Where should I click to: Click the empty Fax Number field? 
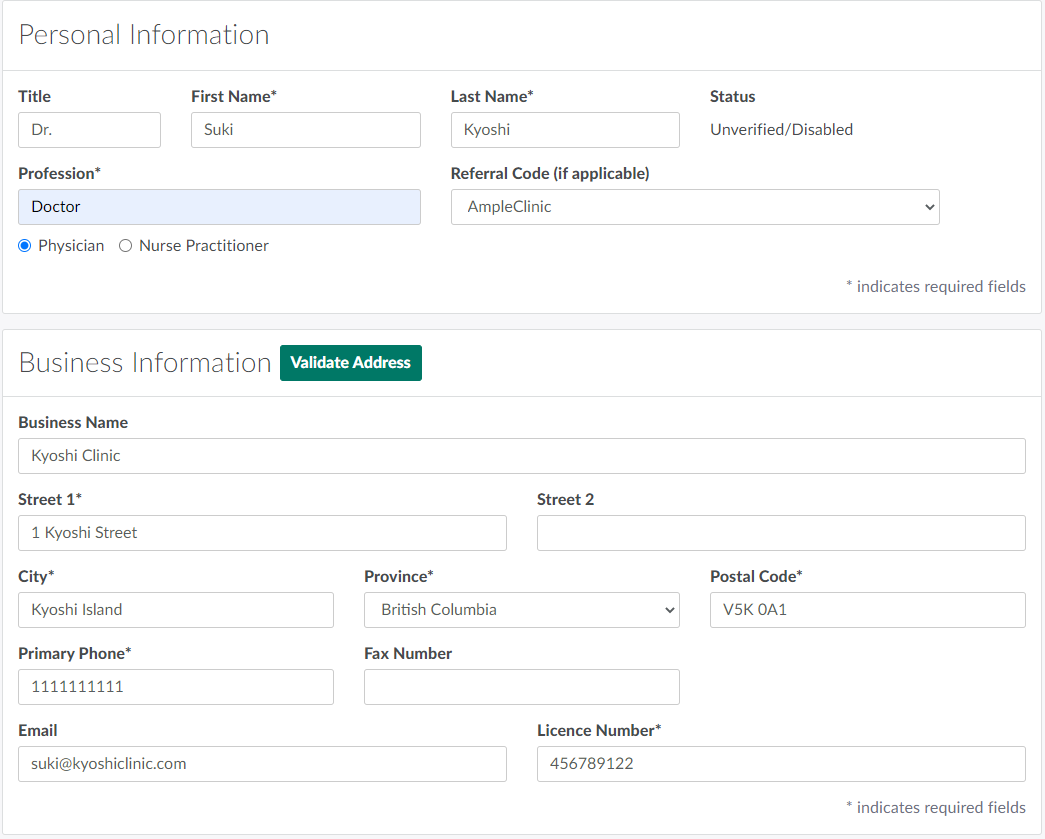pyautogui.click(x=521, y=687)
